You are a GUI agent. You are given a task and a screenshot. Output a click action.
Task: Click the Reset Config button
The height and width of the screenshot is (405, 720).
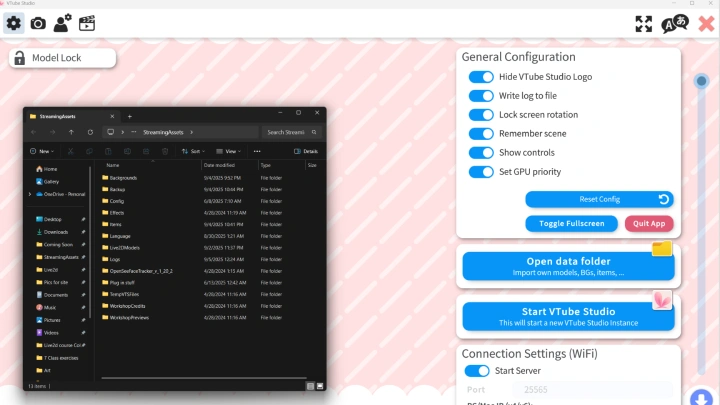[599, 199]
